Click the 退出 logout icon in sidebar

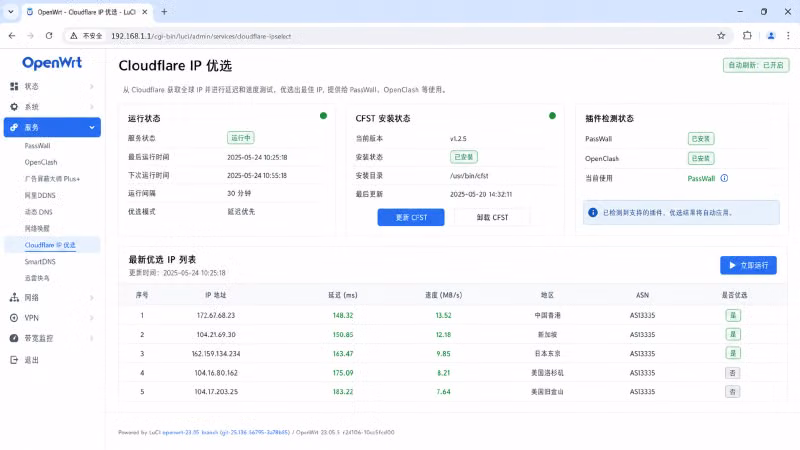coord(14,360)
